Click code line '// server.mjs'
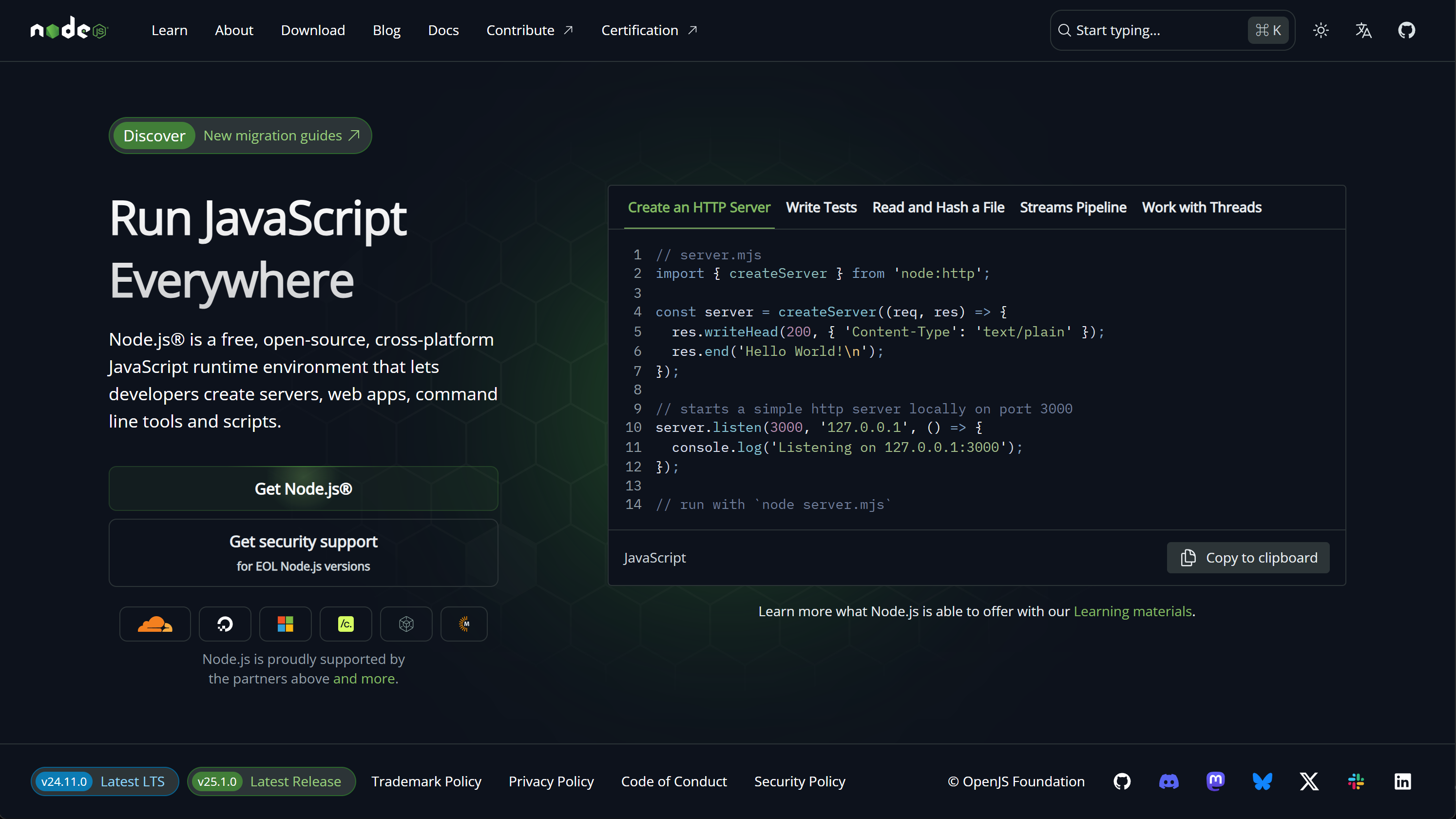The width and height of the screenshot is (1456, 819). (x=708, y=254)
